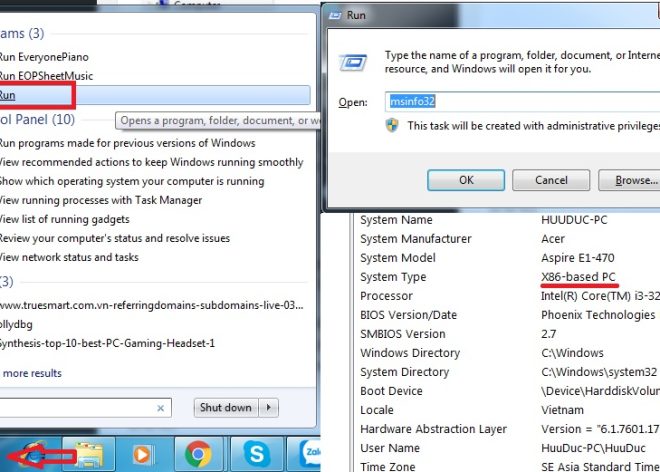Select the Hardware Abstraction Layer row
The height and width of the screenshot is (472, 660).
point(506,429)
